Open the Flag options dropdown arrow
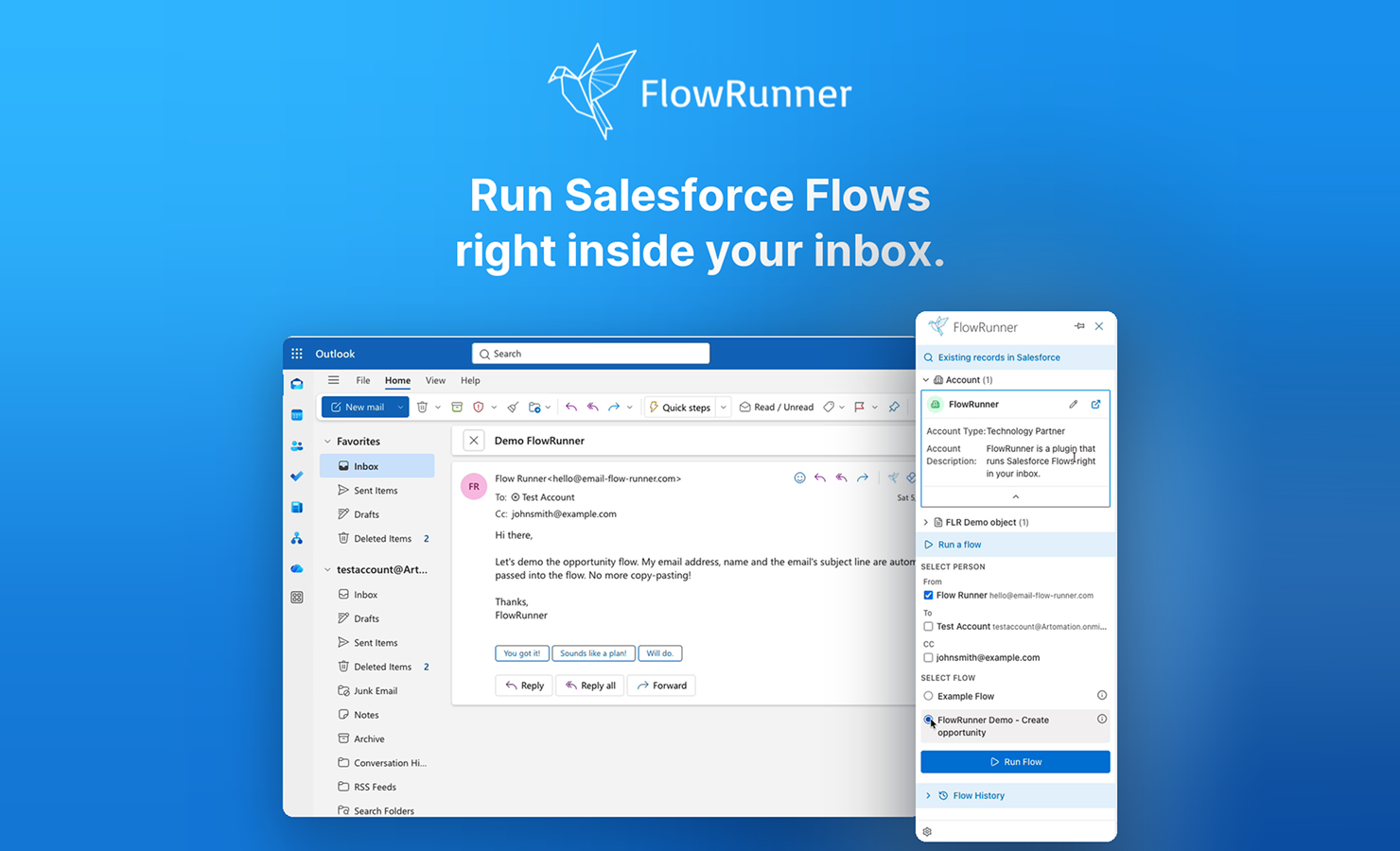 tap(875, 408)
